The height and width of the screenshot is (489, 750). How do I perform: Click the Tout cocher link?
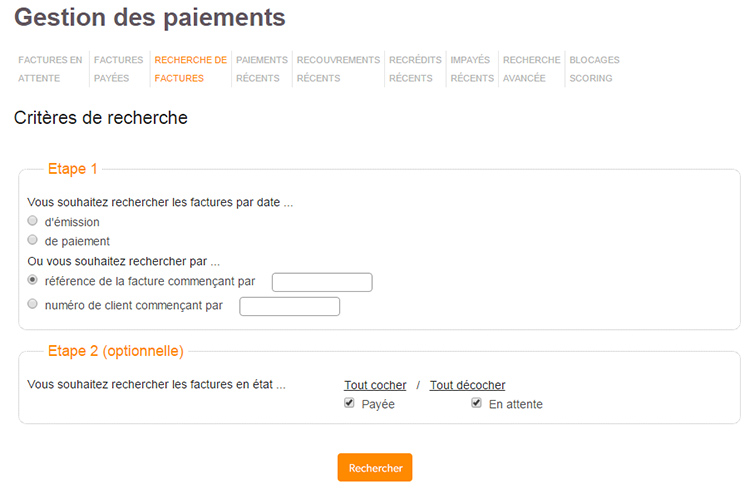[375, 385]
